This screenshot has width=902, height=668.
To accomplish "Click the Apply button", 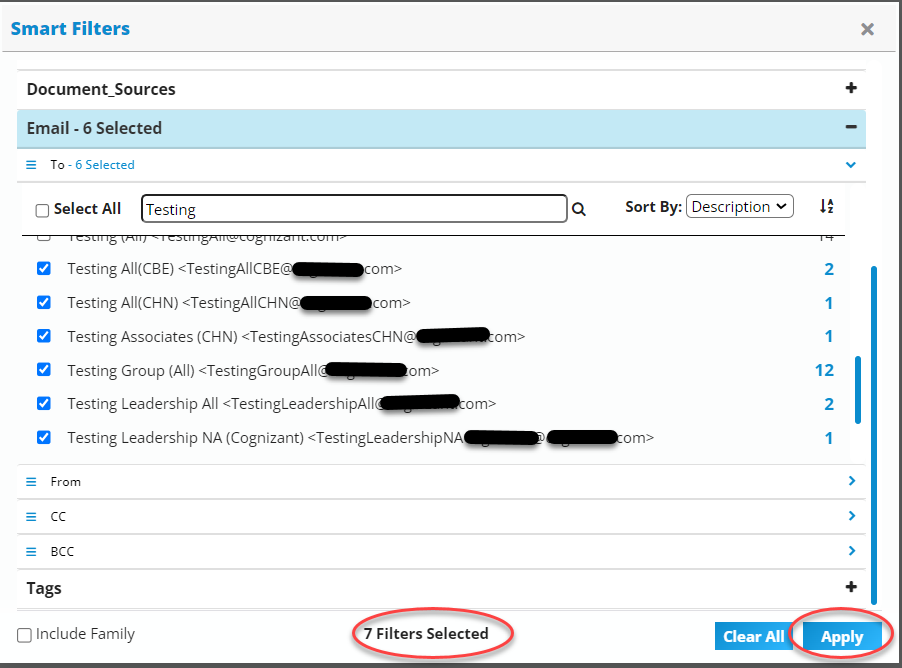I will pyautogui.click(x=843, y=636).
